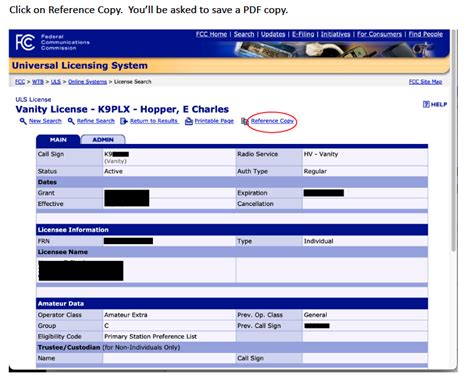Switch to the ADMIN tab
474x383 pixels.
[x=103, y=140]
